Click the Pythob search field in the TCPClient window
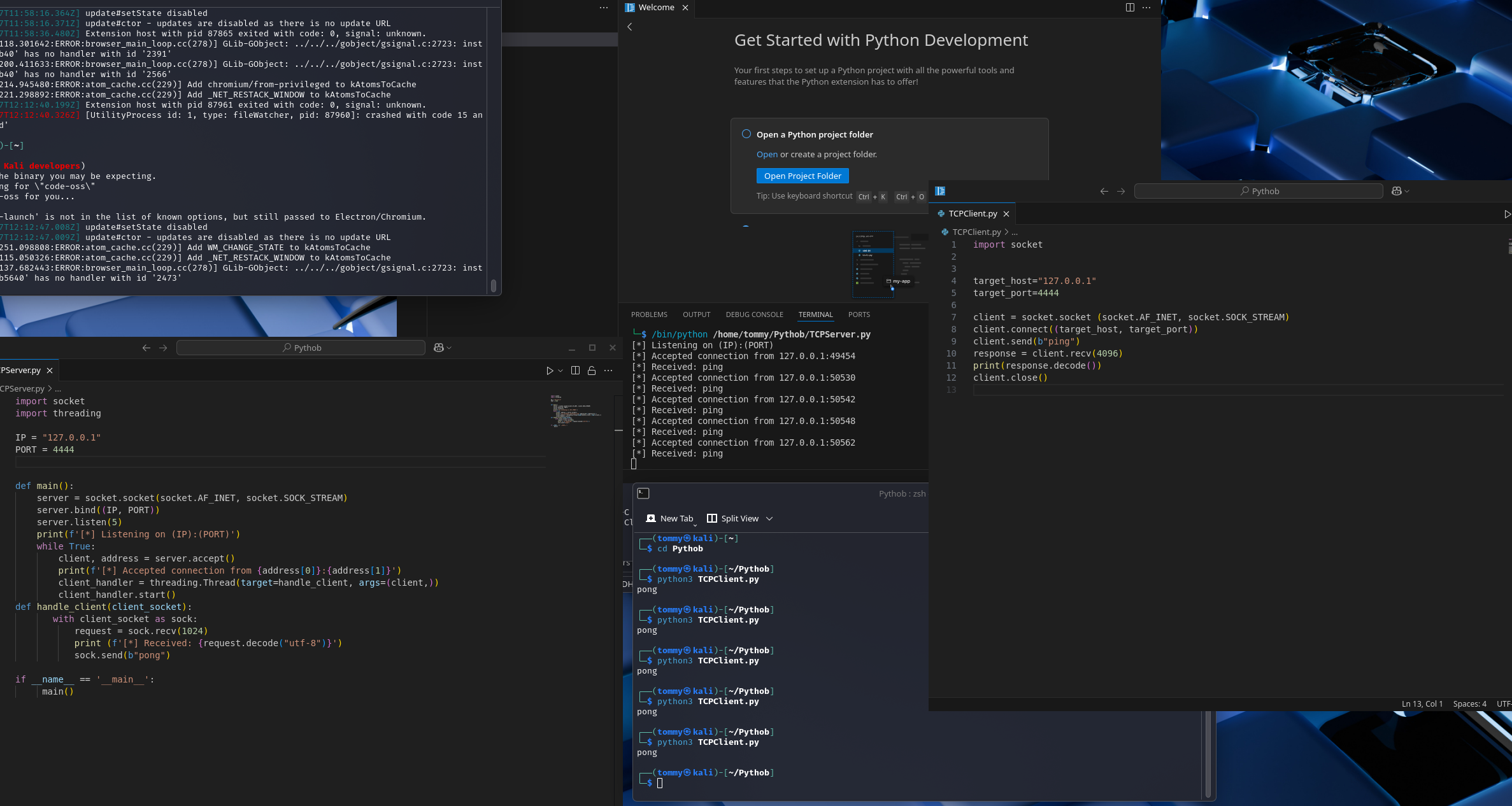Viewport: 1512px width, 806px height. pyautogui.click(x=1258, y=191)
